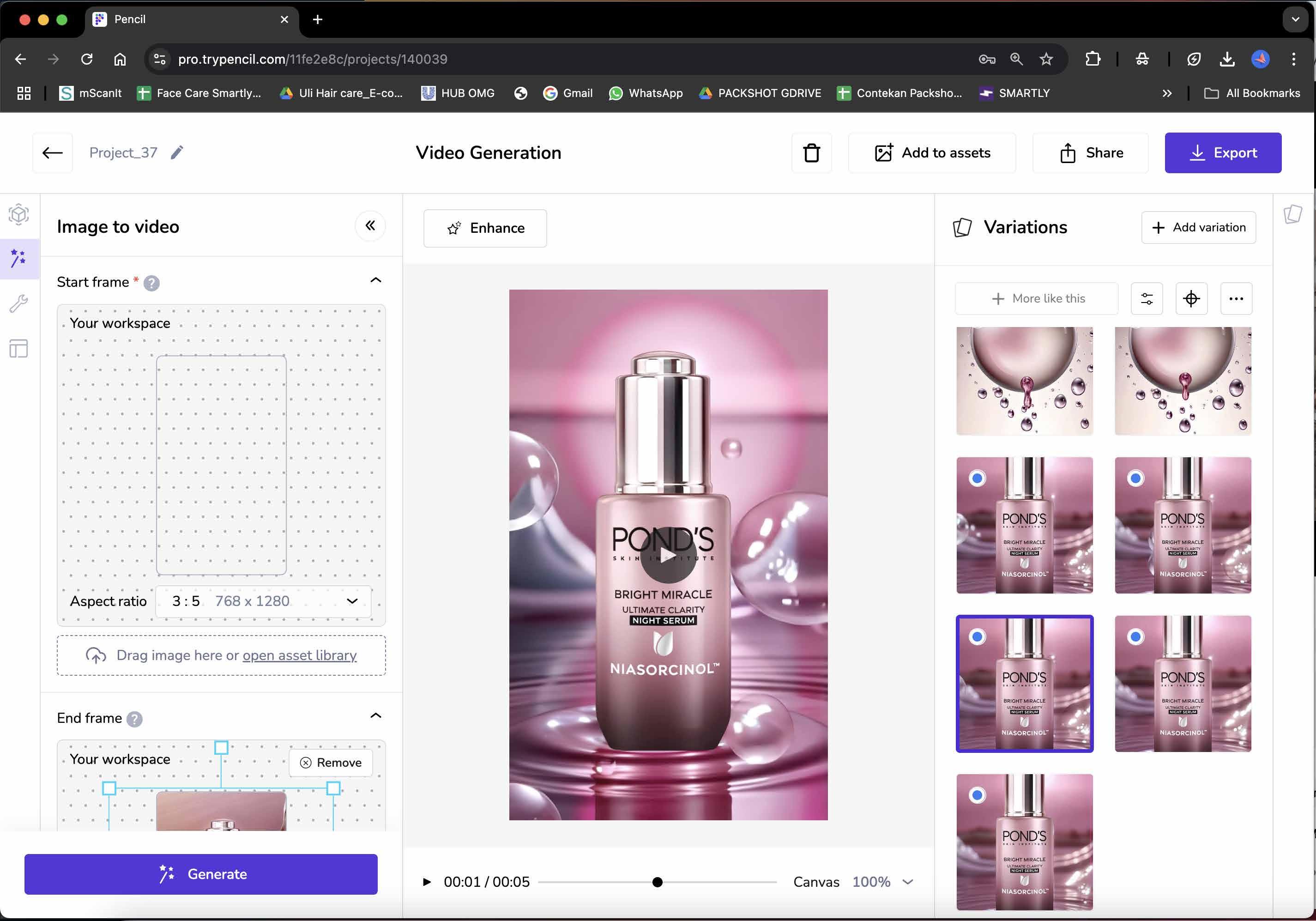Click the Enhance button
The image size is (1316, 921).
[x=485, y=228]
